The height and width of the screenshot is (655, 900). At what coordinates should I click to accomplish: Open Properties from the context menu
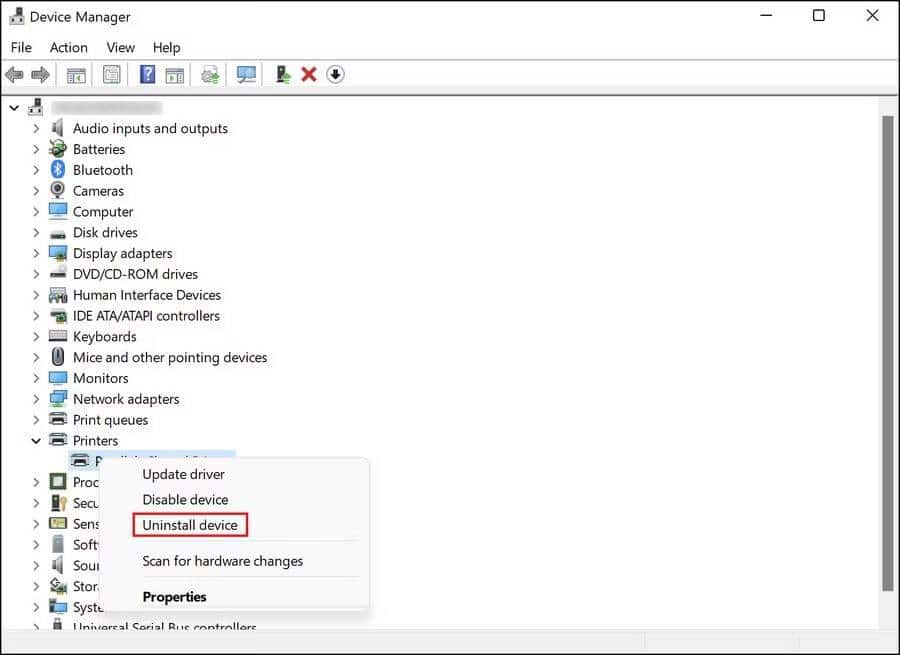(174, 596)
